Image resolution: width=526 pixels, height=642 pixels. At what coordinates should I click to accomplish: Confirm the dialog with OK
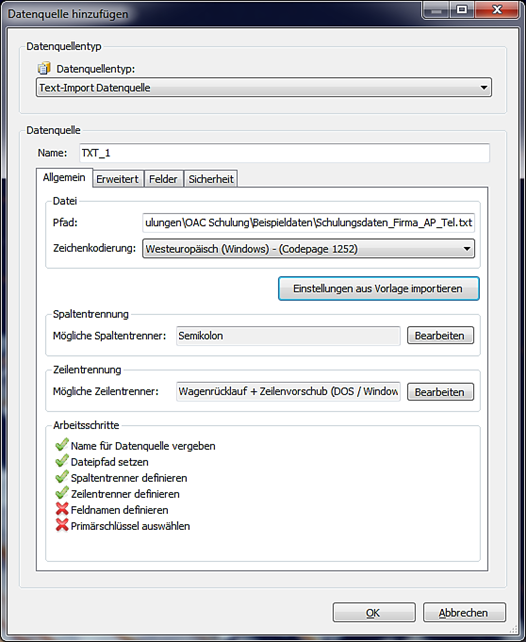[374, 613]
